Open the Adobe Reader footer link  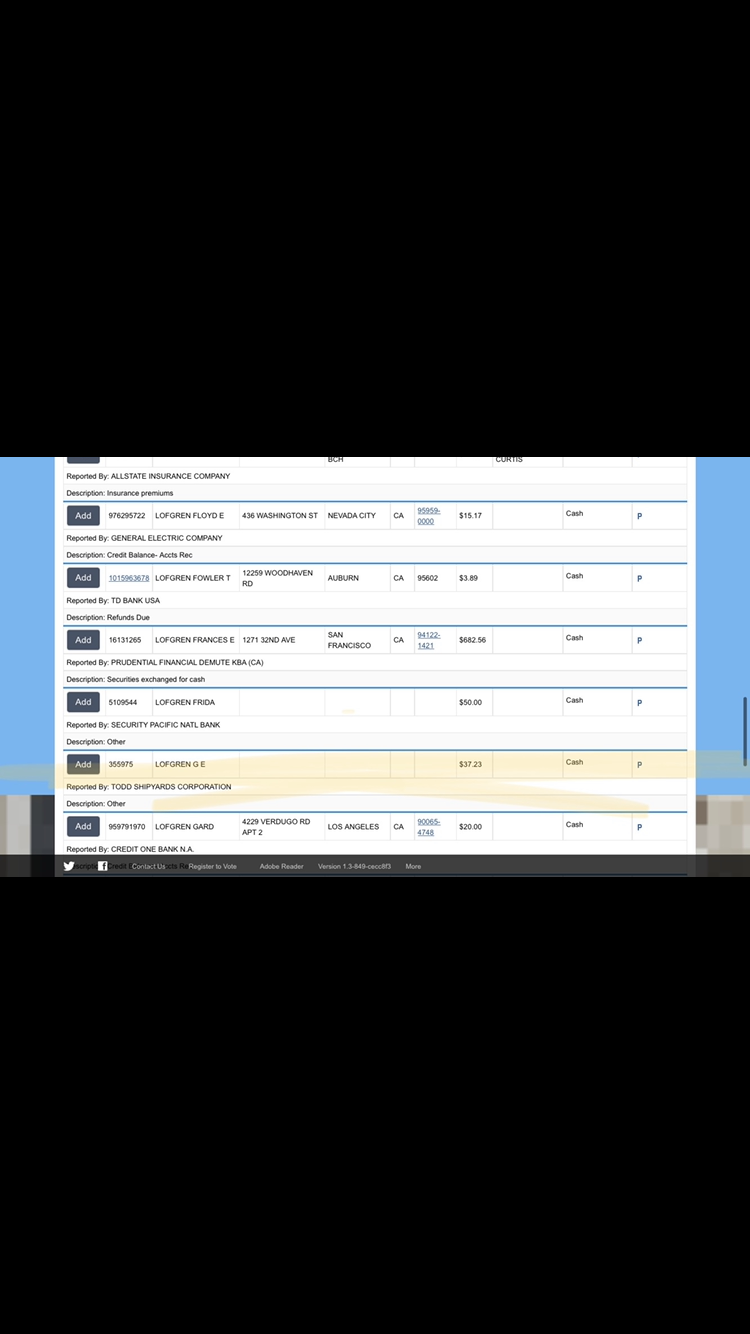click(x=281, y=866)
